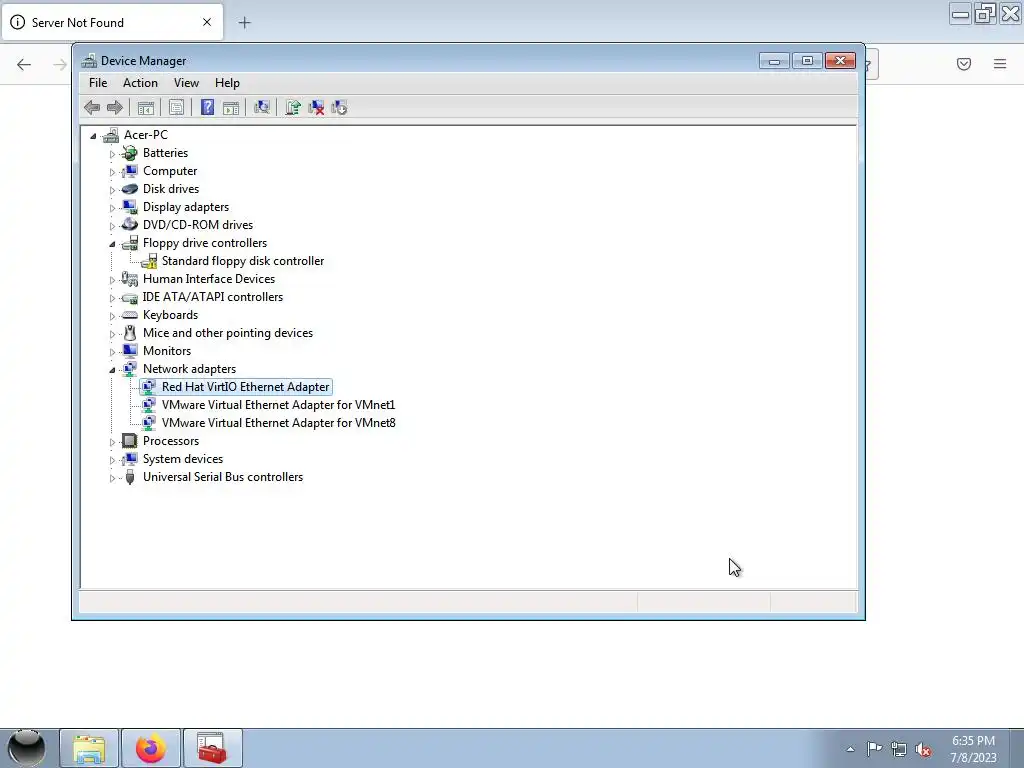The height and width of the screenshot is (768, 1024).
Task: Expand the Monitors node
Action: [112, 352]
